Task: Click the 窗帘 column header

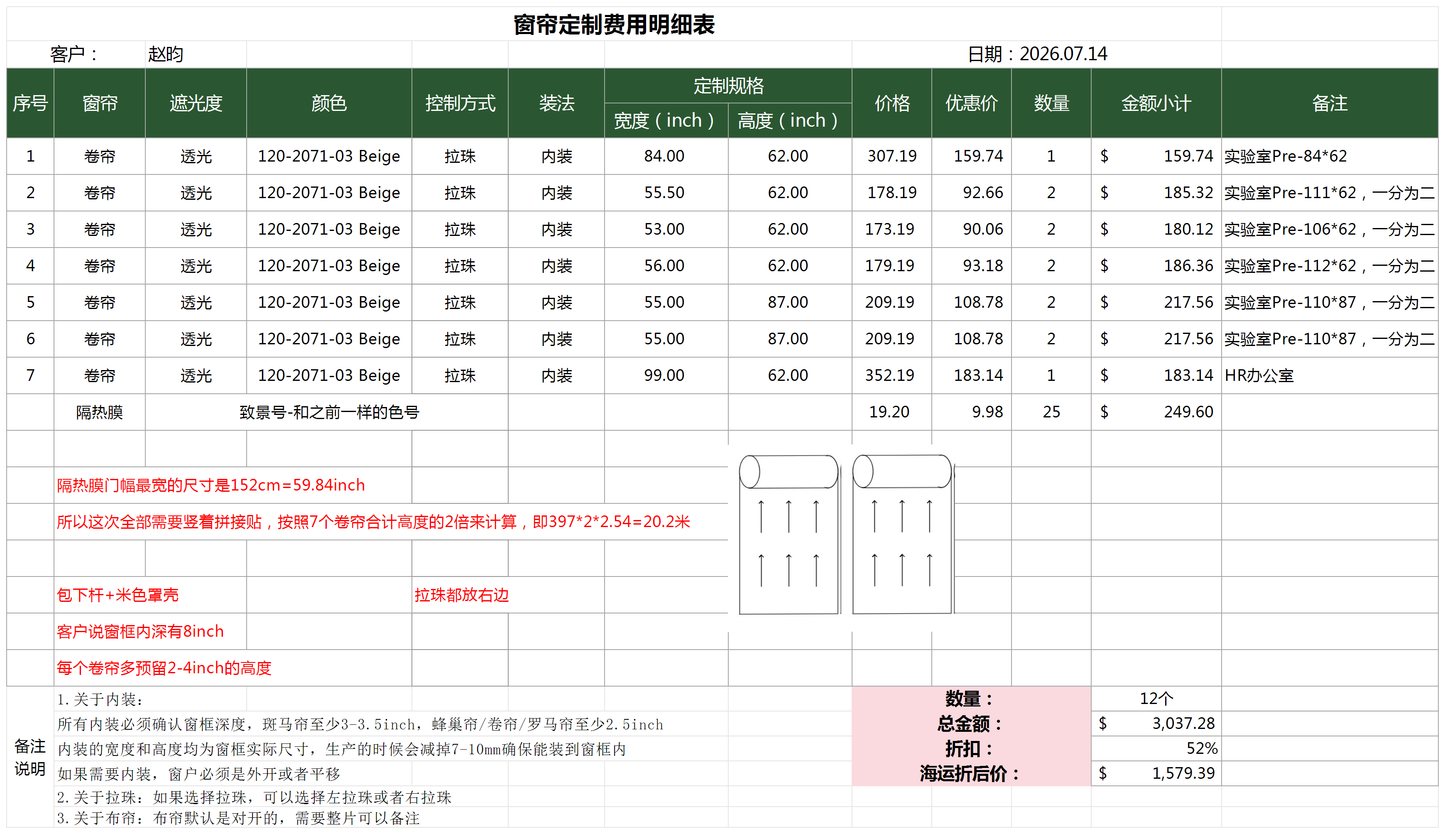Action: [x=100, y=103]
